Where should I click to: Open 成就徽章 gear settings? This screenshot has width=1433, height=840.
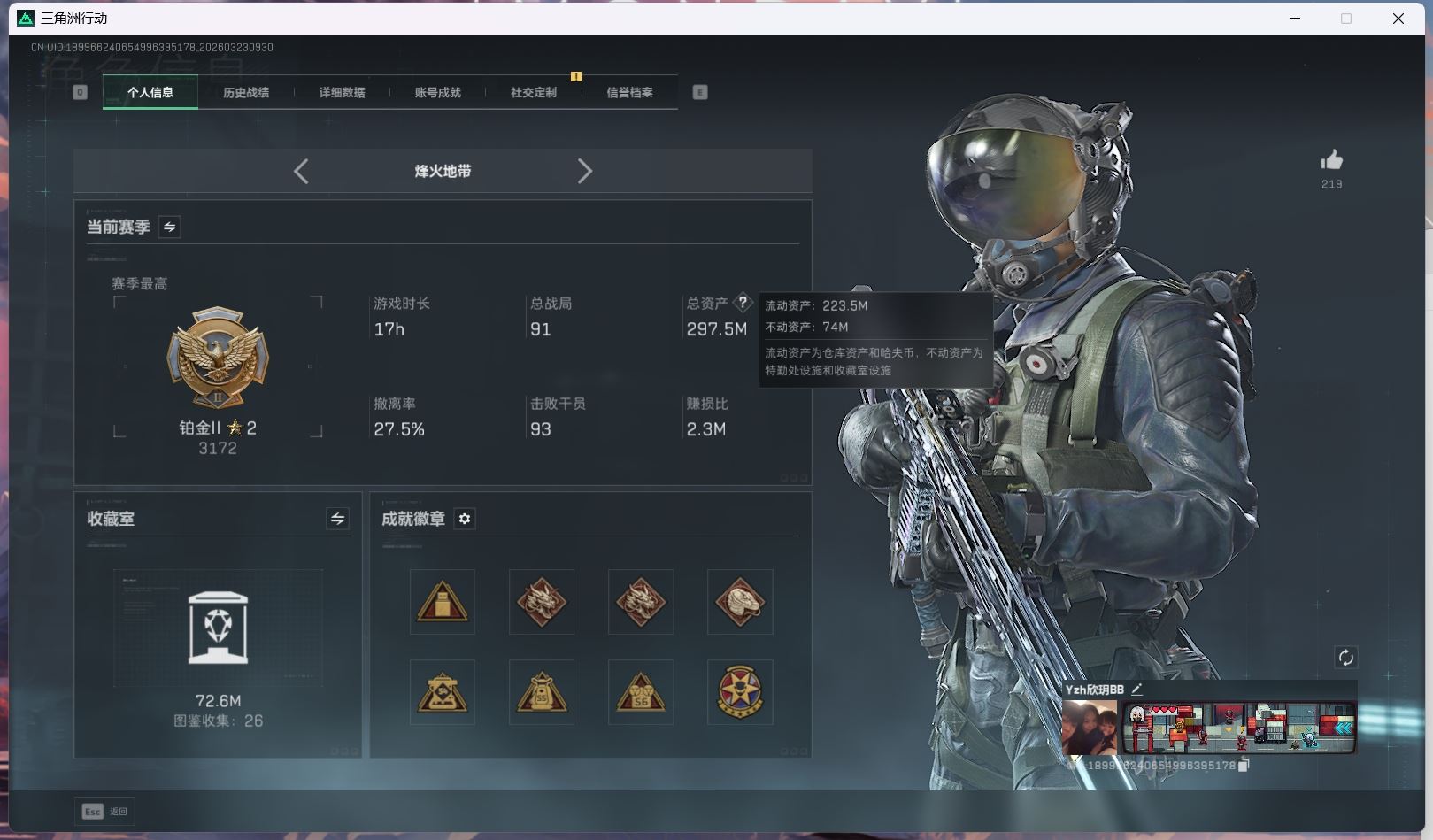point(465,519)
